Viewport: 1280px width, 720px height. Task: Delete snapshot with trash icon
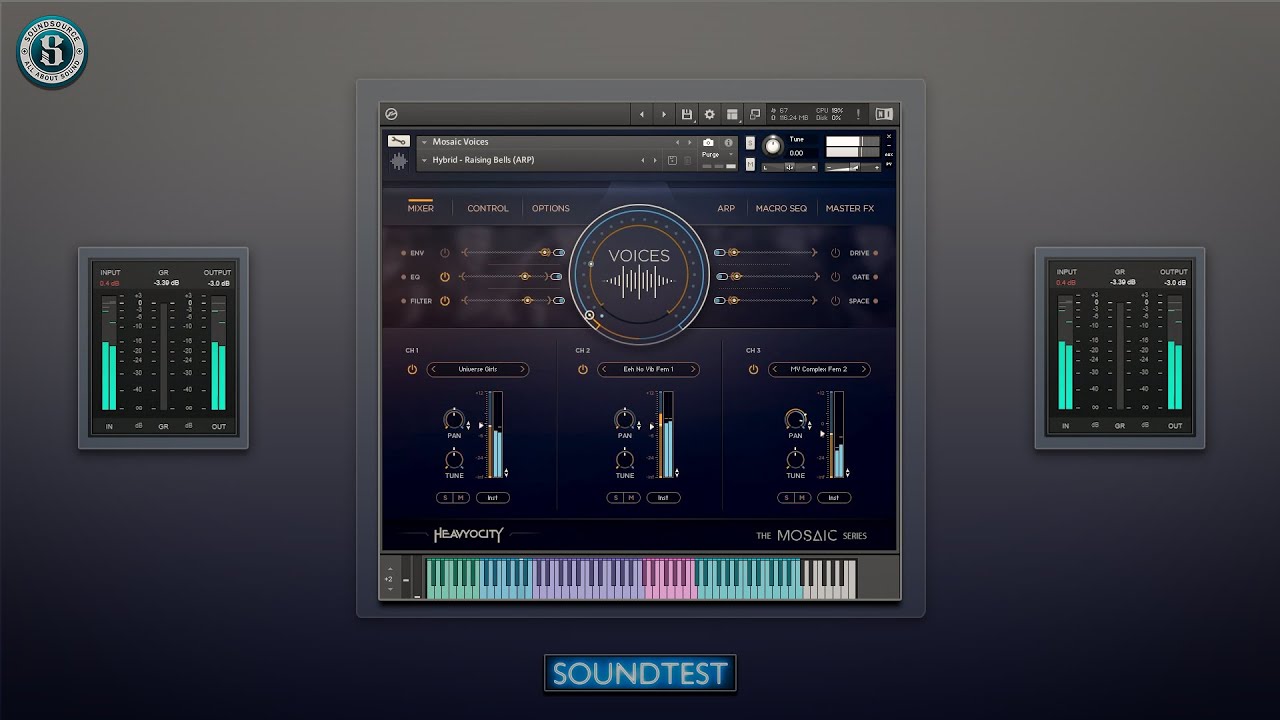[x=687, y=160]
